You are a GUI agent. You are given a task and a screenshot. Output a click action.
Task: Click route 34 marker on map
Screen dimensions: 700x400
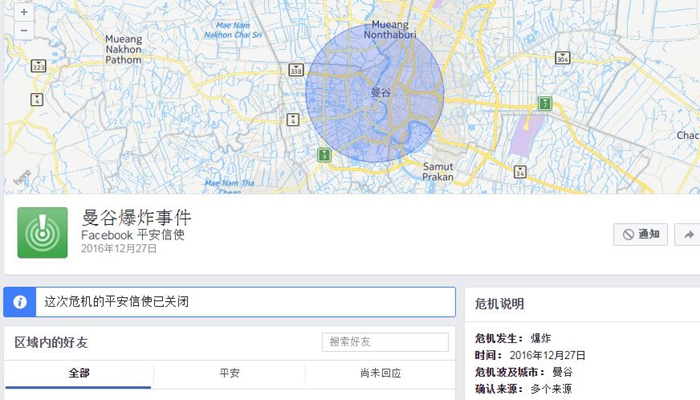point(520,172)
